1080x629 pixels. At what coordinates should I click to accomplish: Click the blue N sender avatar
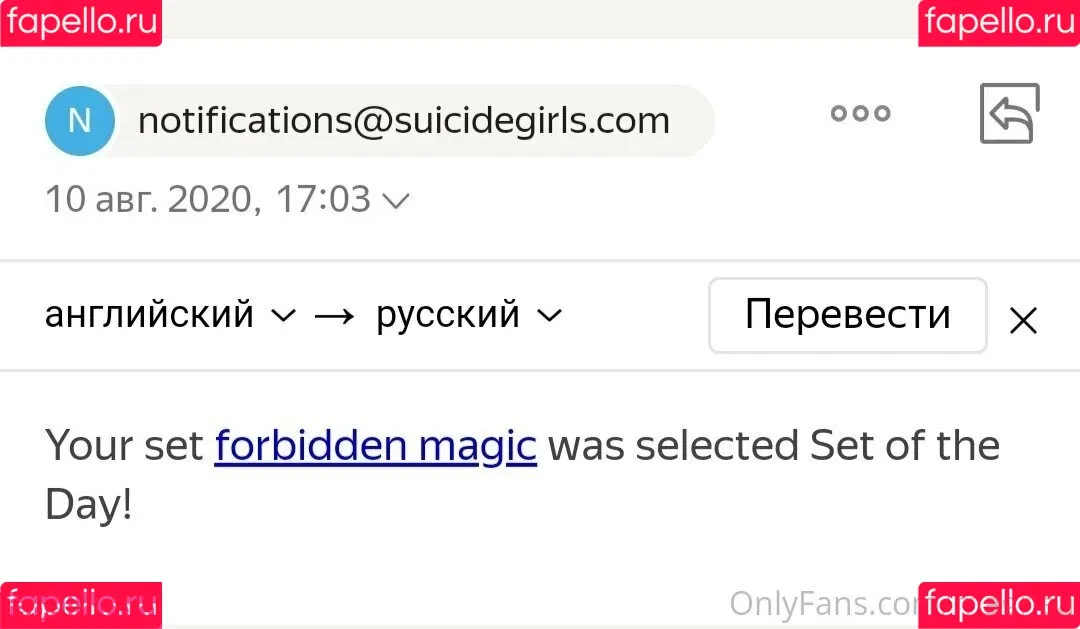[80, 121]
